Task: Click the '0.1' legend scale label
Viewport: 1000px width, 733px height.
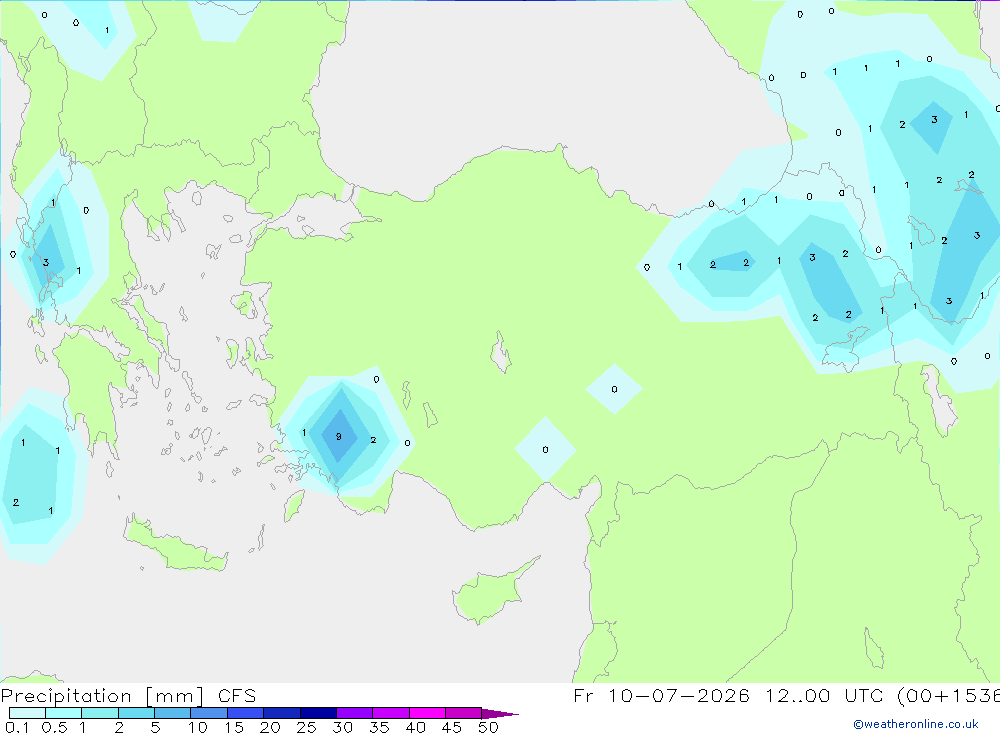Action: point(17,727)
